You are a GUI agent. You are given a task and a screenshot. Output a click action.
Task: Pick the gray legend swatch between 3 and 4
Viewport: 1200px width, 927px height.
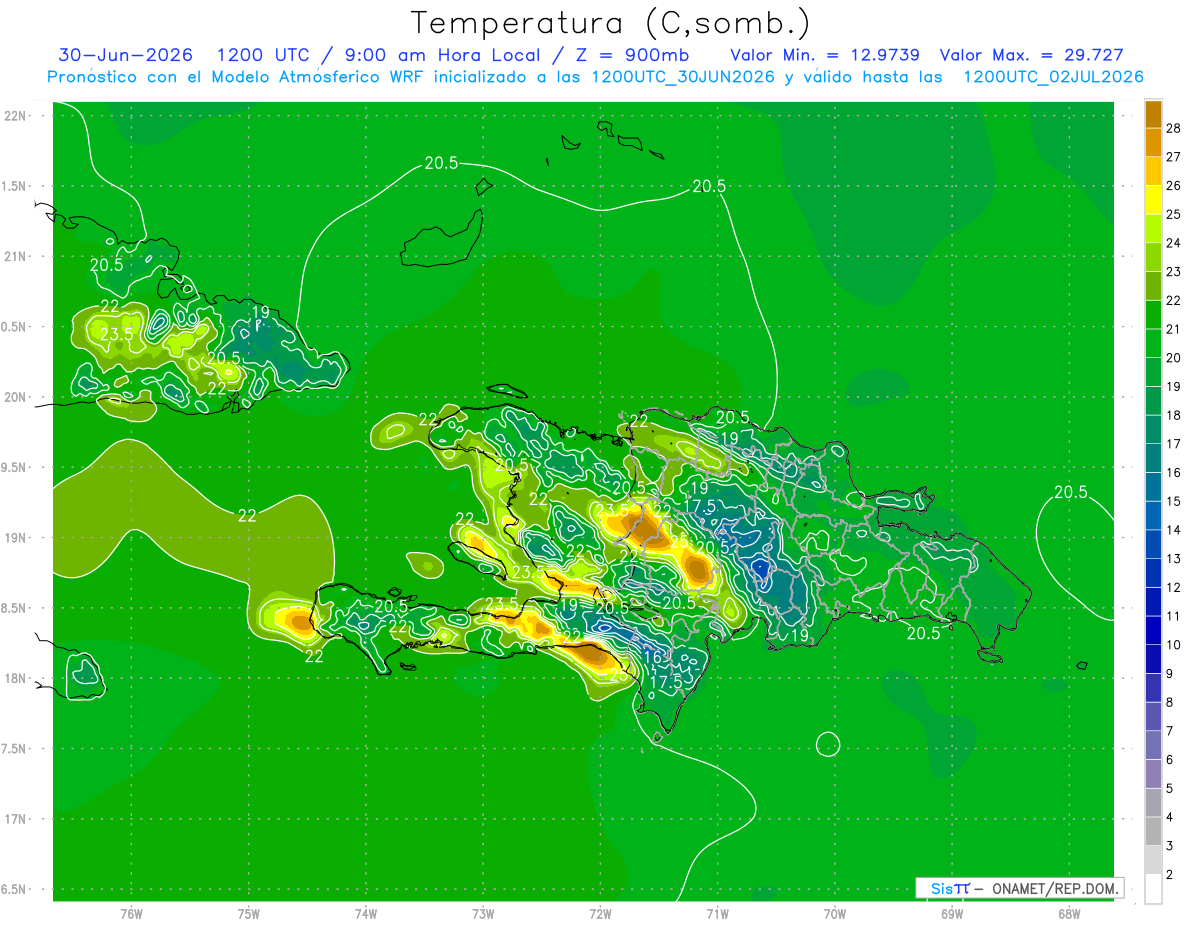pos(1153,832)
